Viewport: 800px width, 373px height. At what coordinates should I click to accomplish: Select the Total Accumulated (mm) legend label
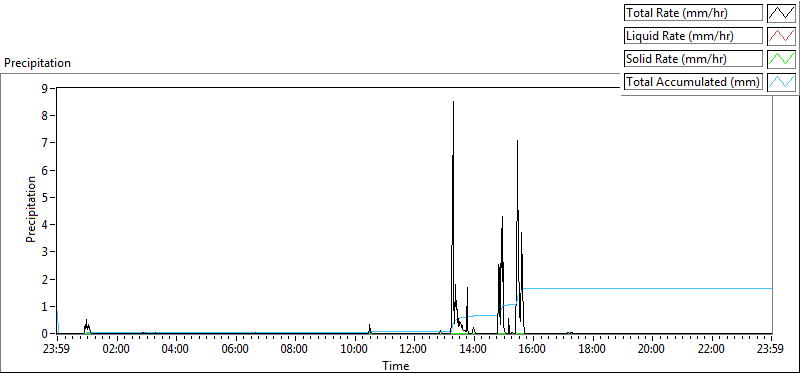pos(693,82)
